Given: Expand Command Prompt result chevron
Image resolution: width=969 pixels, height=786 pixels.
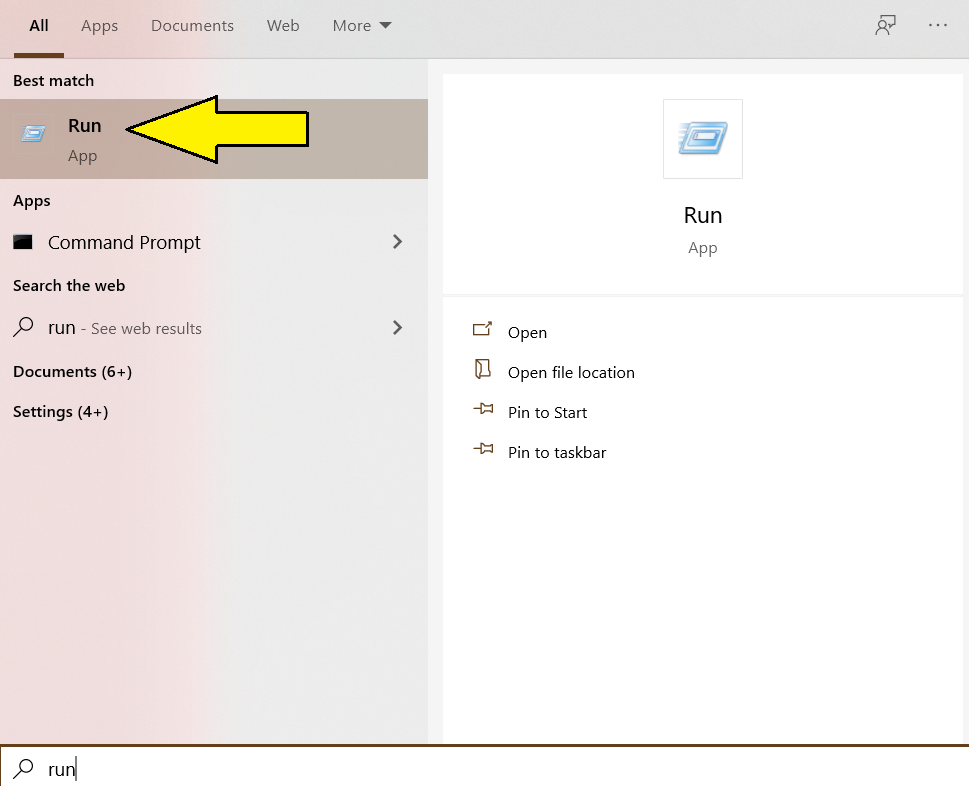Looking at the screenshot, I should point(397,242).
